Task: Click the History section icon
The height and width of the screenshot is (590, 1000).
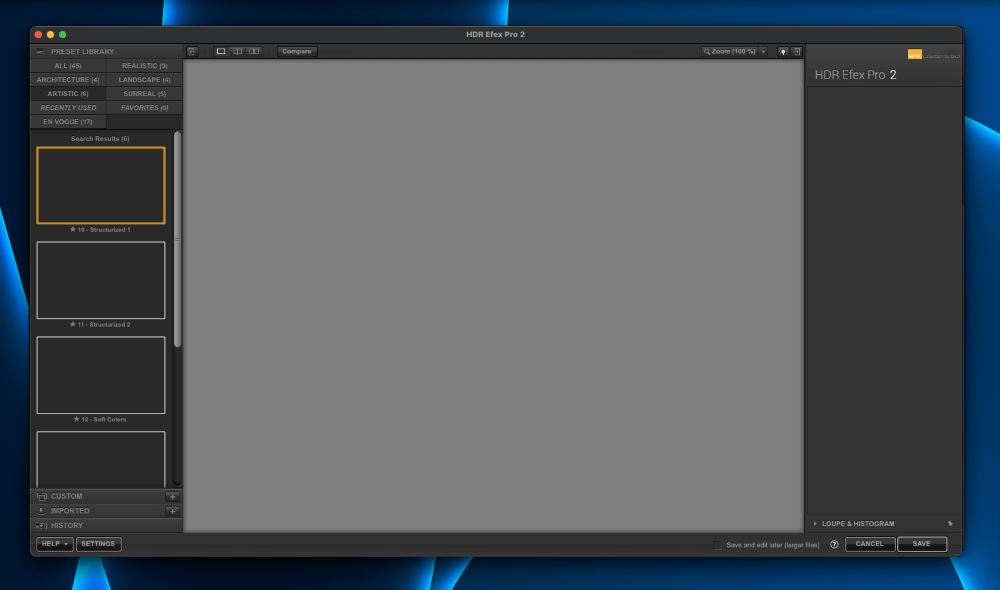Action: [41, 526]
